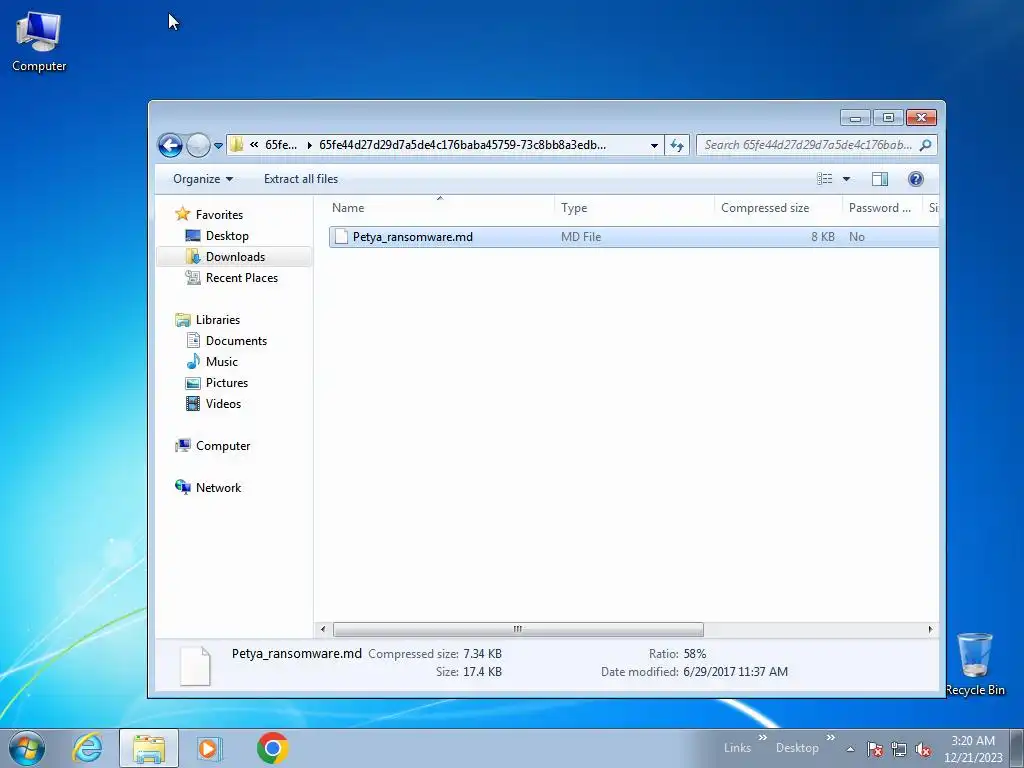The image size is (1024, 768).
Task: Sort by the Type column header
Action: [x=634, y=208]
